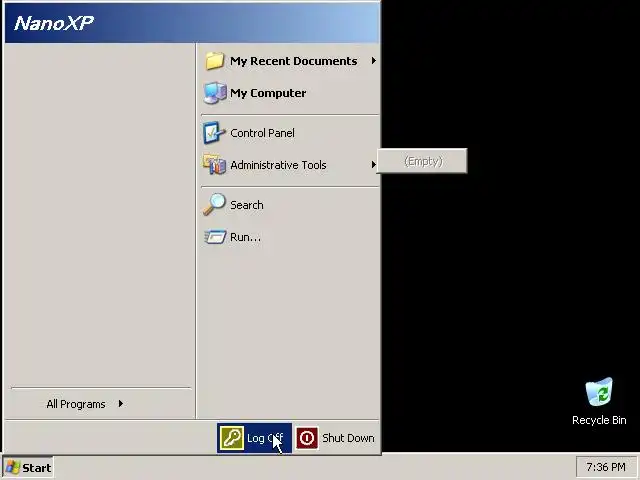Click the Log Off key icon

click(232, 438)
